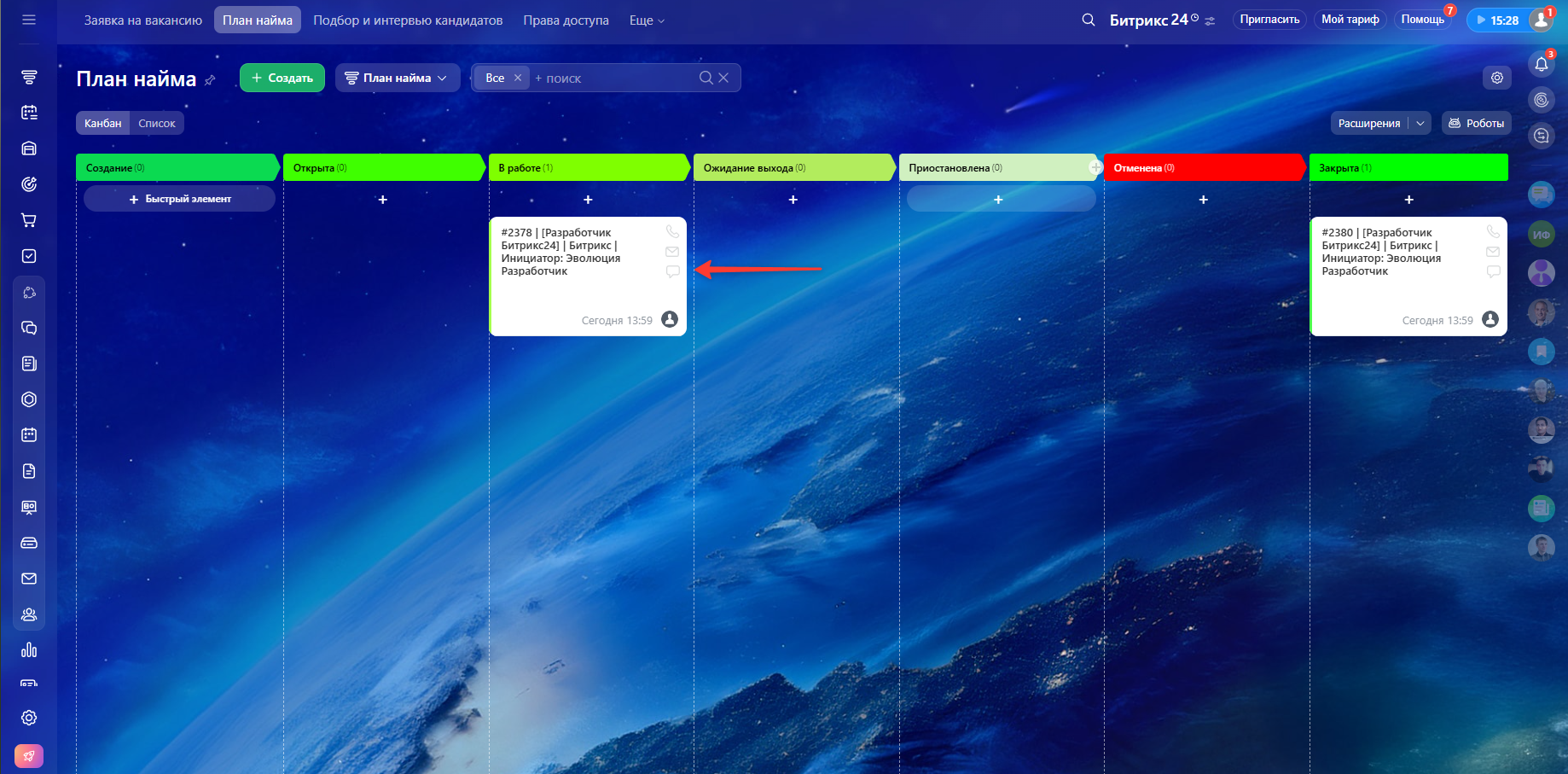Click the filter search input field
1568x774 pixels.
tap(614, 78)
